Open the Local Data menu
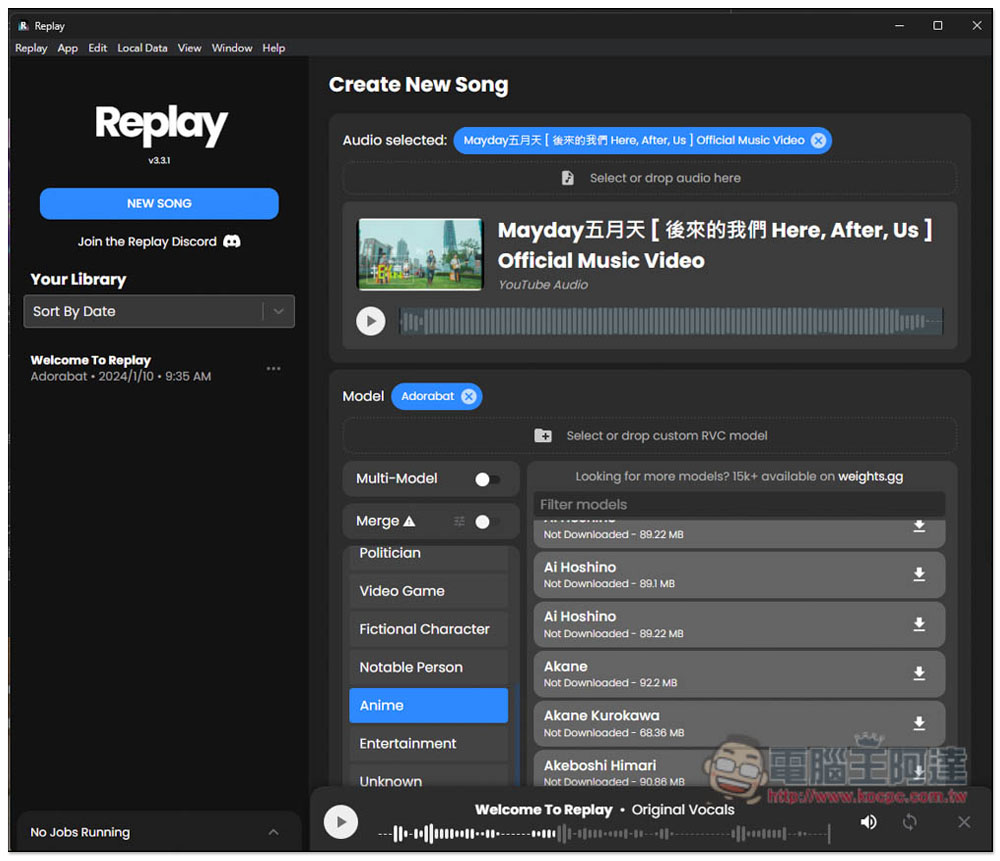This screenshot has height=861, width=1000. coord(142,48)
